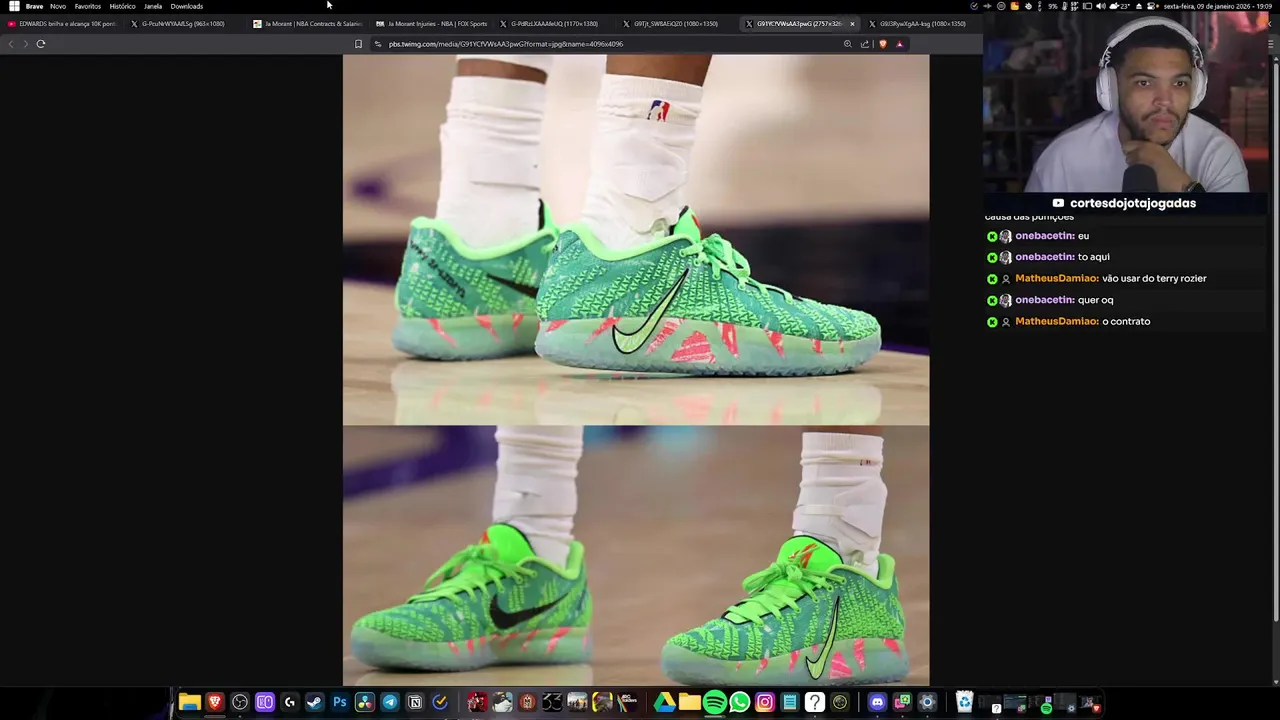
Task: Open Notion icon in taskbar
Action: 415,702
